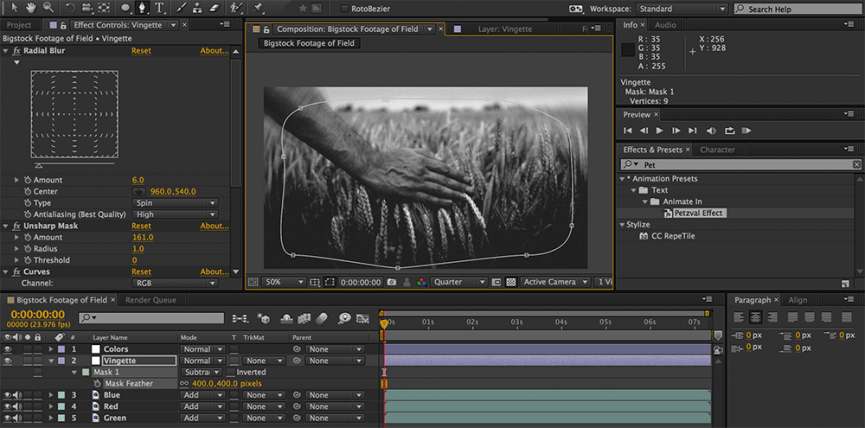Select the Hand tool
This screenshot has width=865, height=428.
click(x=31, y=8)
